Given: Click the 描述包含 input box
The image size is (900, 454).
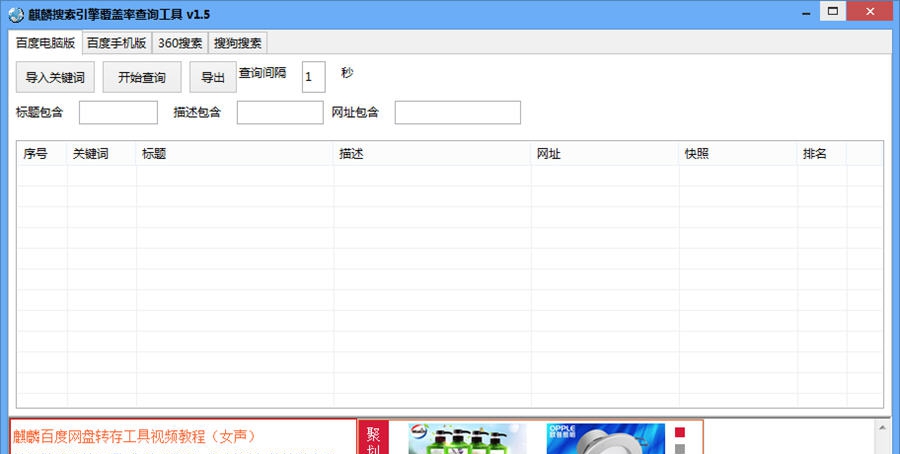Looking at the screenshot, I should tap(280, 112).
